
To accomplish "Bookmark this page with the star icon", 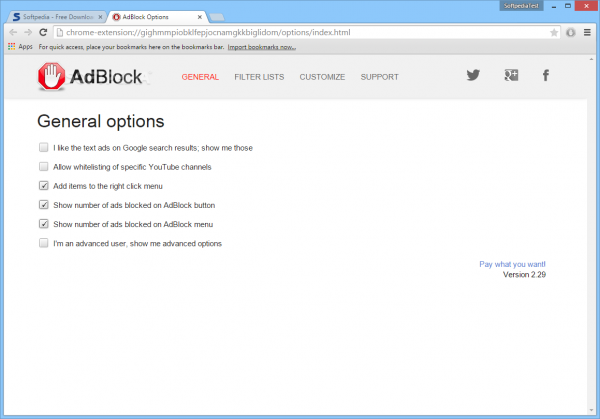I will coord(554,33).
